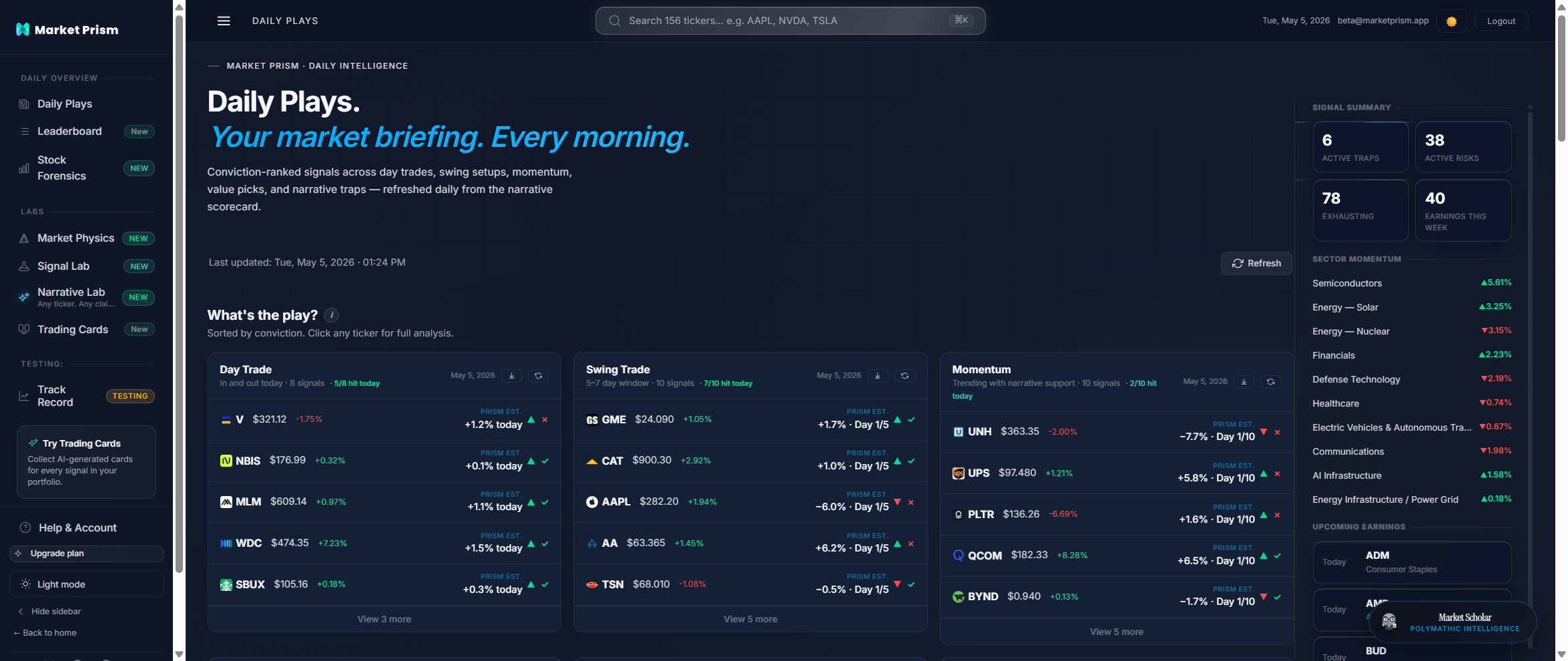Click the AA ticker logo icon
Image resolution: width=1568 pixels, height=661 pixels.
pyautogui.click(x=592, y=543)
